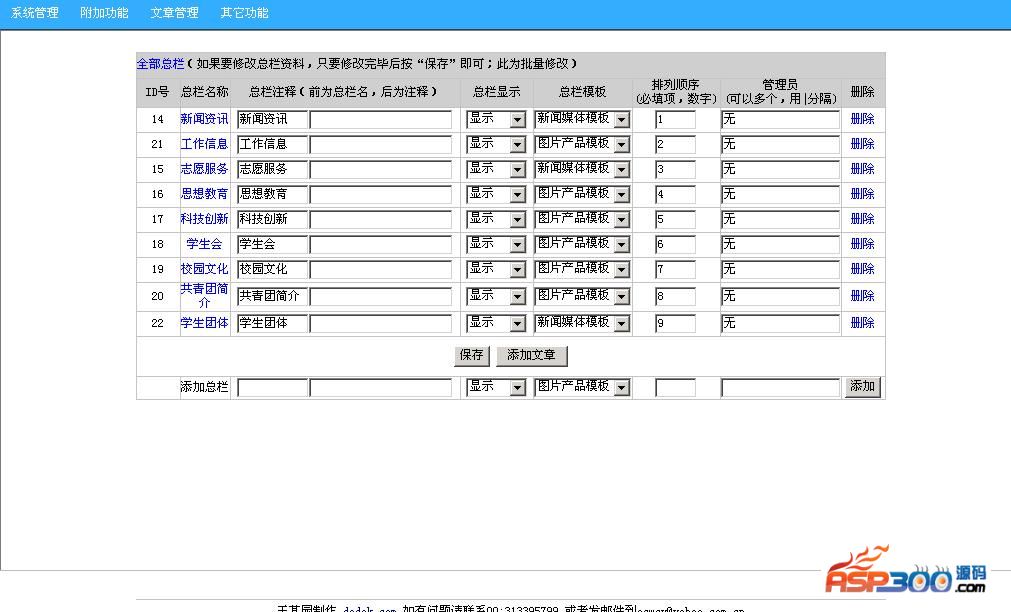Open template dropdown in 添加总栏 row
Viewport: 1011px width, 612px height.
[x=582, y=387]
